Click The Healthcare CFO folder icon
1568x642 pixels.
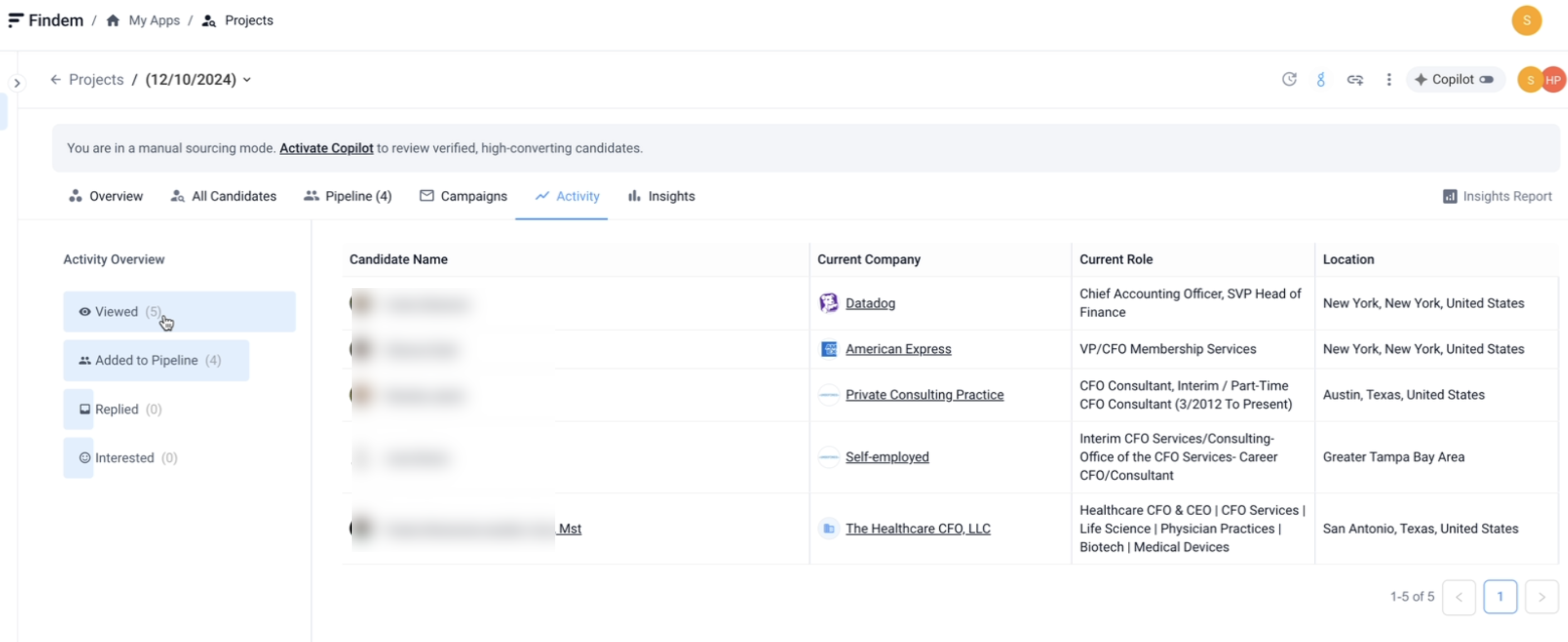click(x=829, y=529)
